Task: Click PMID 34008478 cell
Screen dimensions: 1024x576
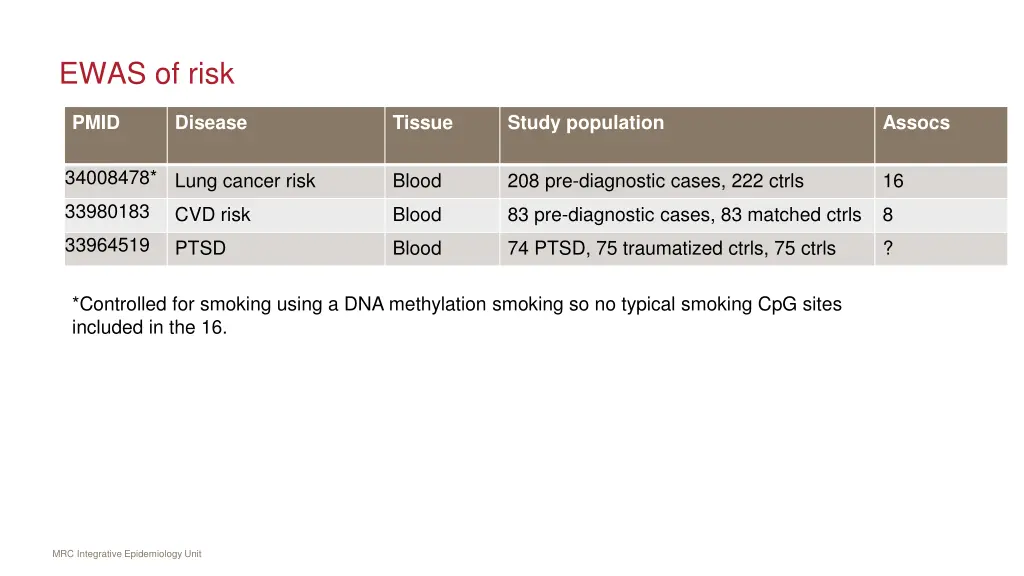Action: point(116,181)
